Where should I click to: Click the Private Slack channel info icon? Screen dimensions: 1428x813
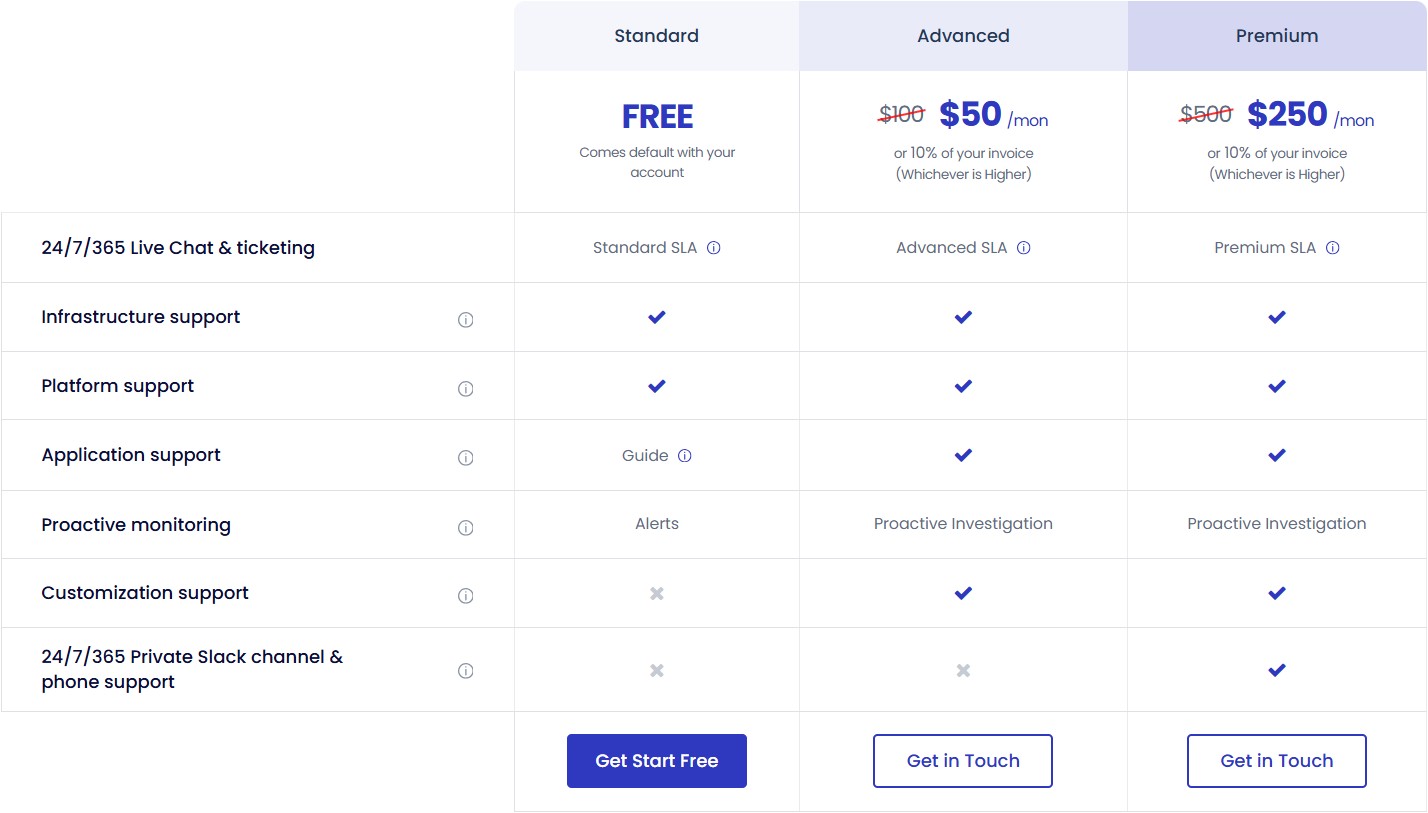465,671
